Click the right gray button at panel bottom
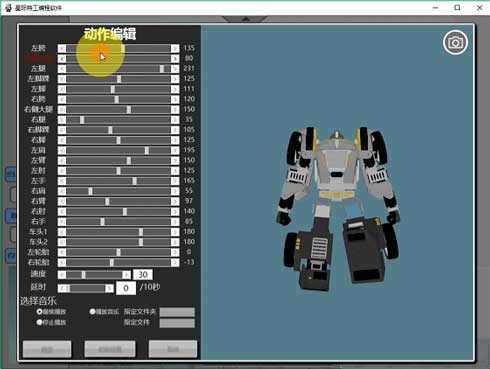This screenshot has width=490, height=369. point(173,349)
